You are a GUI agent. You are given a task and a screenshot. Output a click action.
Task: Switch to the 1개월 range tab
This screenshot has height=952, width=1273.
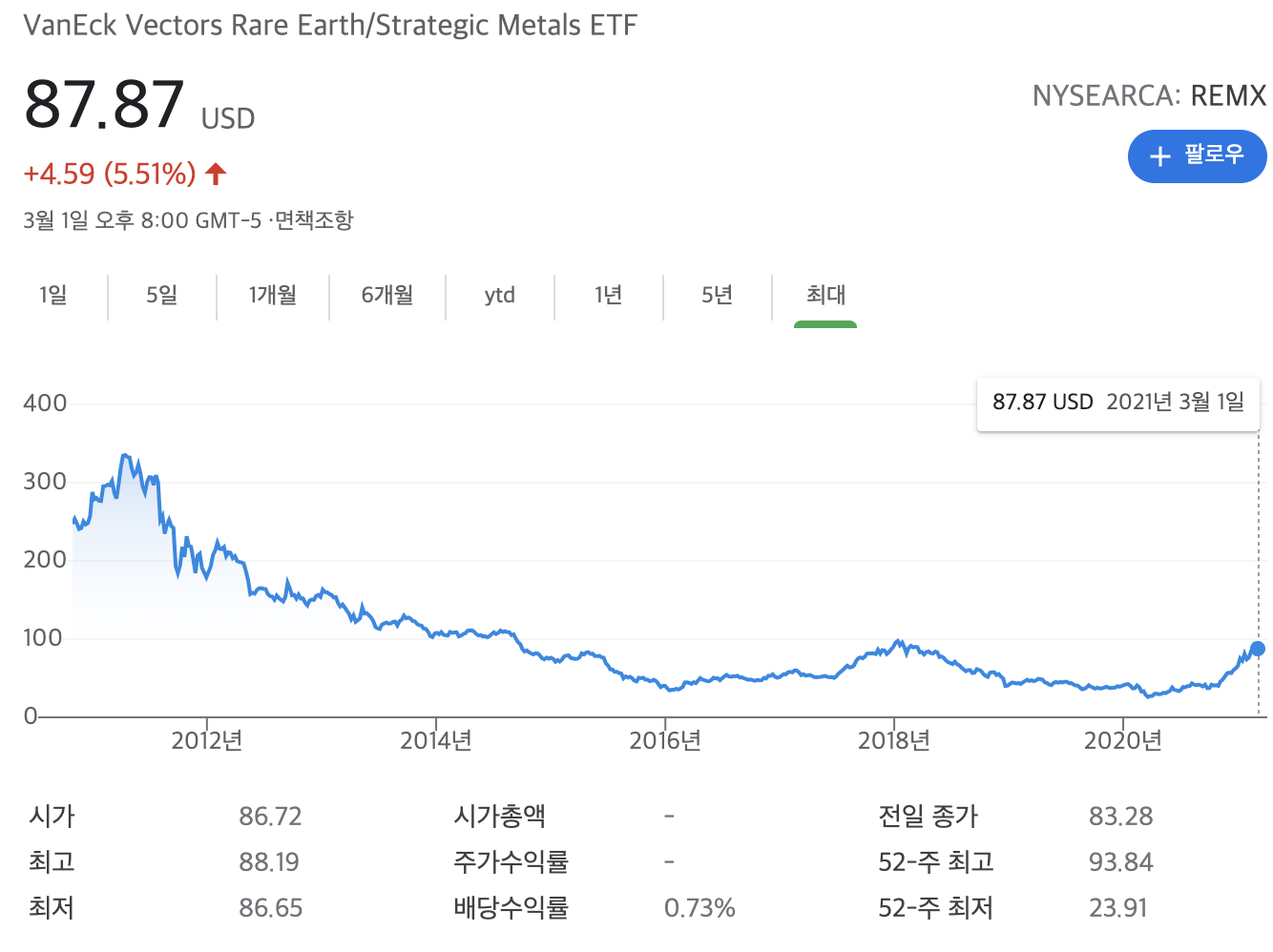[x=273, y=295]
